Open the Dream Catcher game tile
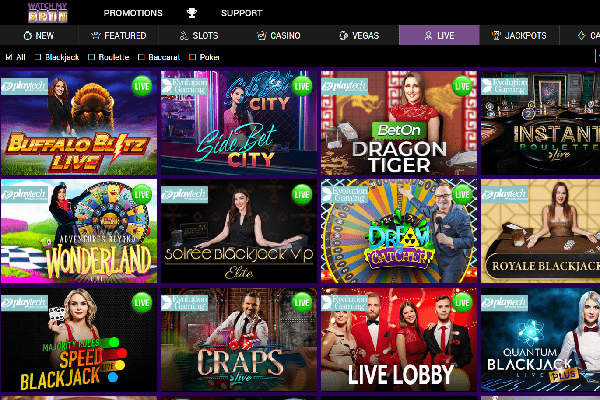The image size is (600, 400). [399, 231]
